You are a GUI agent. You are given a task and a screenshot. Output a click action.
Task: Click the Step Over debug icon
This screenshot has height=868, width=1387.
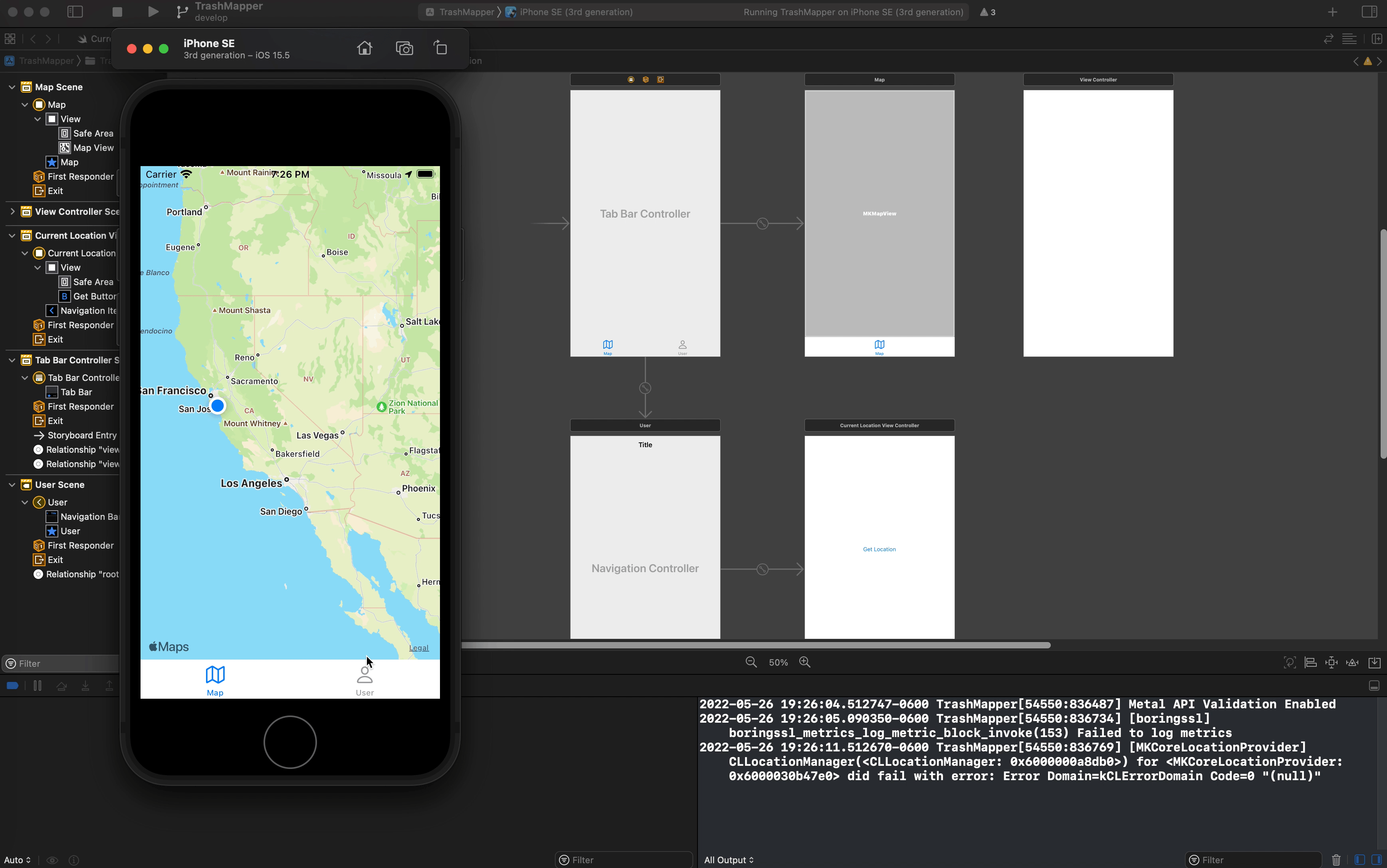click(61, 686)
